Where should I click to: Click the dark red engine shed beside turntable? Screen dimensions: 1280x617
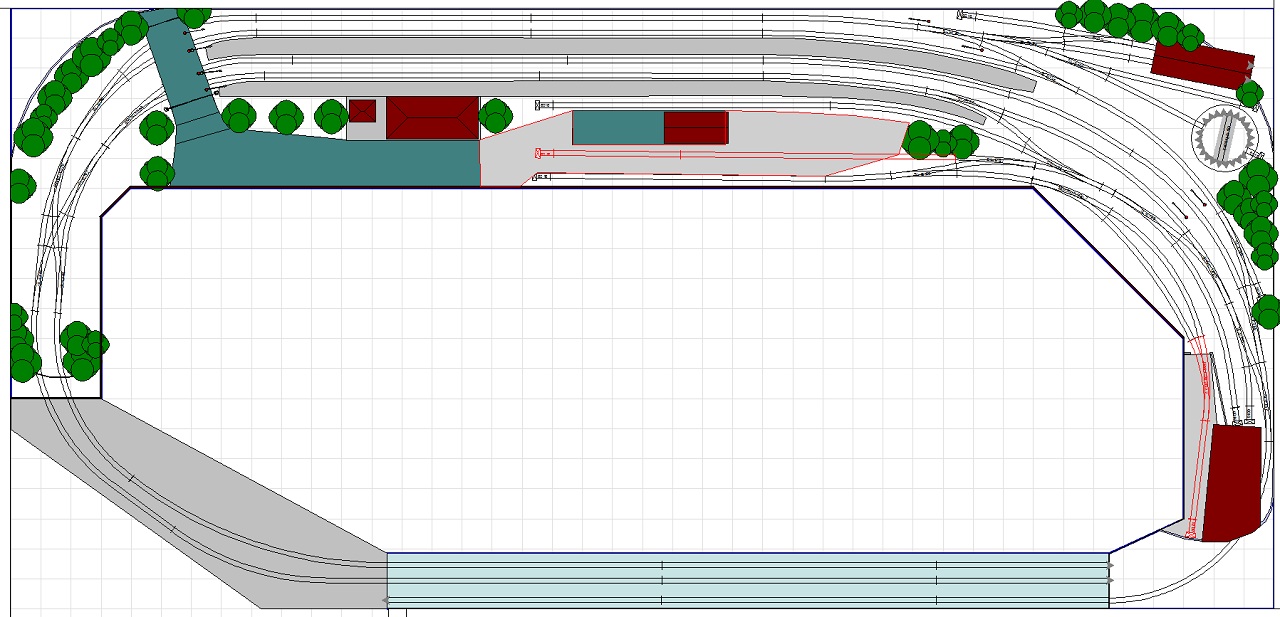(1200, 60)
